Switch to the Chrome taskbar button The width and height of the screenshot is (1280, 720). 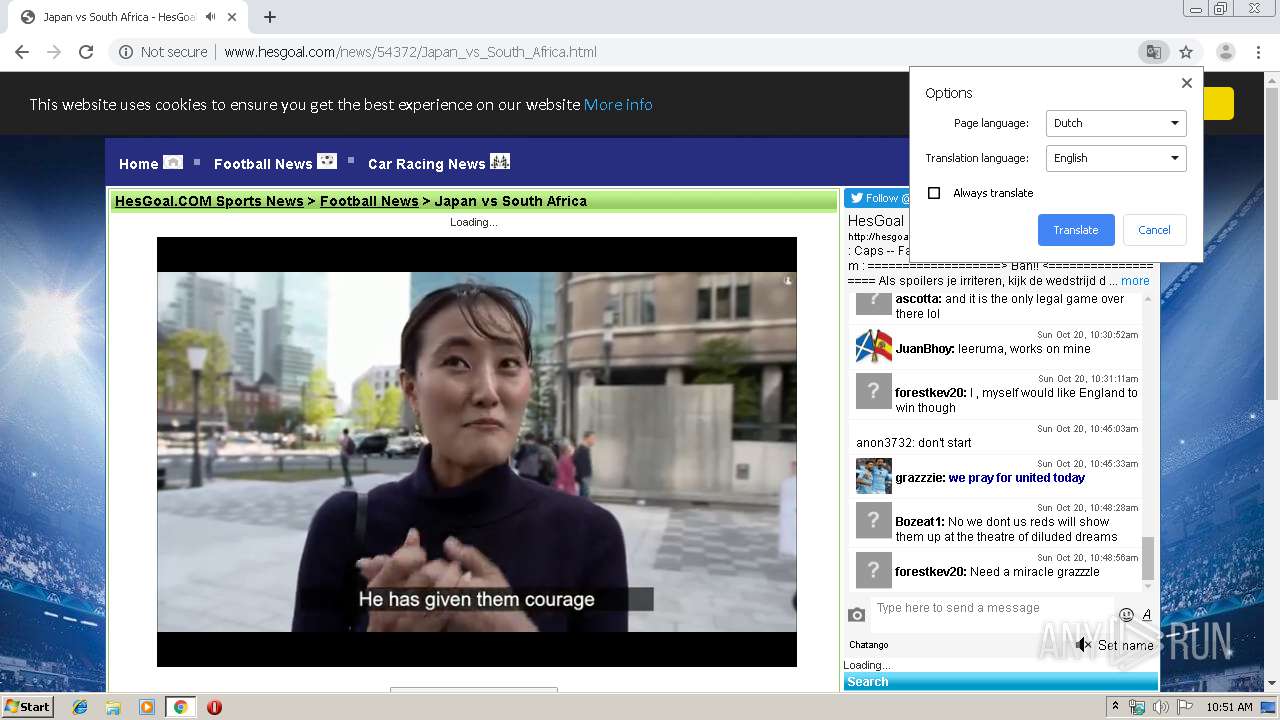tap(180, 707)
